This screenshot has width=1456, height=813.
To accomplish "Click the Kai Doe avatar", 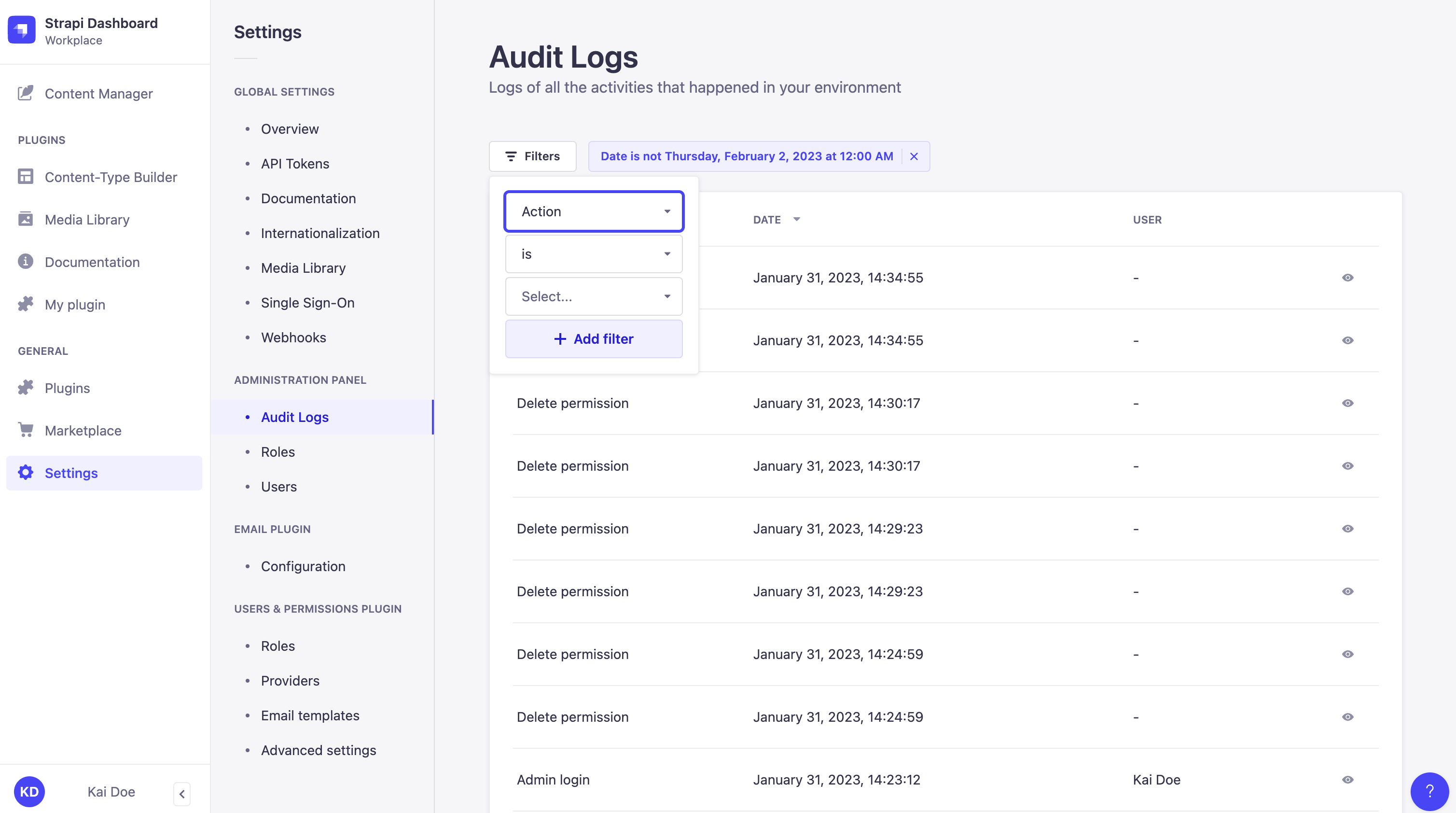I will [30, 791].
